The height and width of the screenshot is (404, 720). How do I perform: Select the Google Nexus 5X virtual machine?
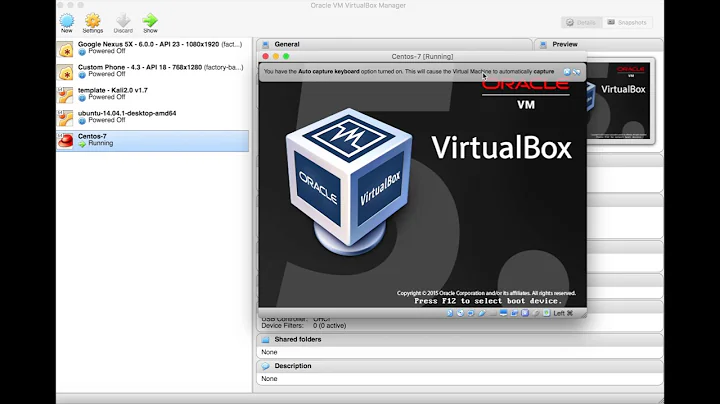(152, 48)
